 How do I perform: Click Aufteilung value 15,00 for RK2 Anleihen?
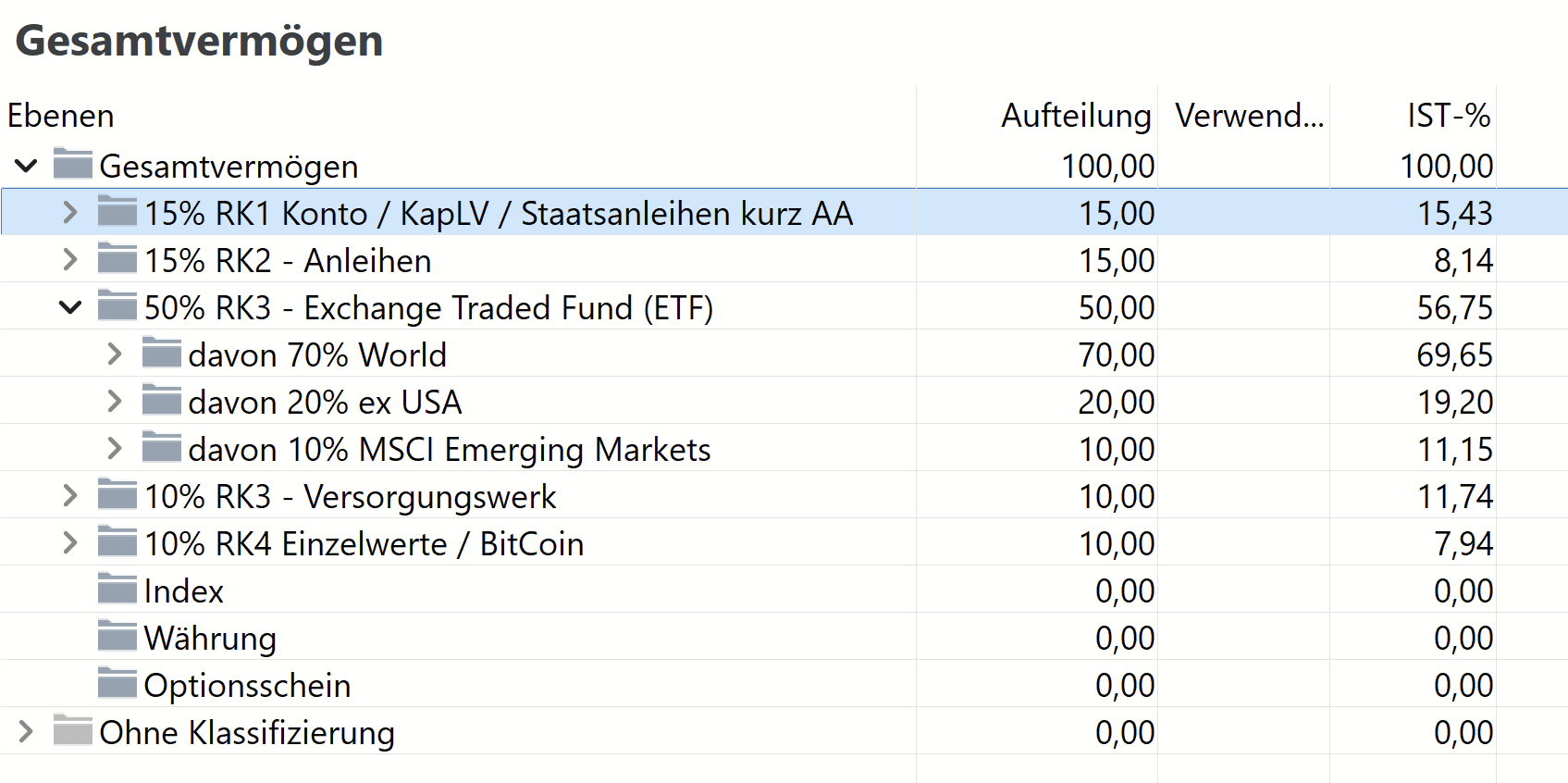(1117, 261)
